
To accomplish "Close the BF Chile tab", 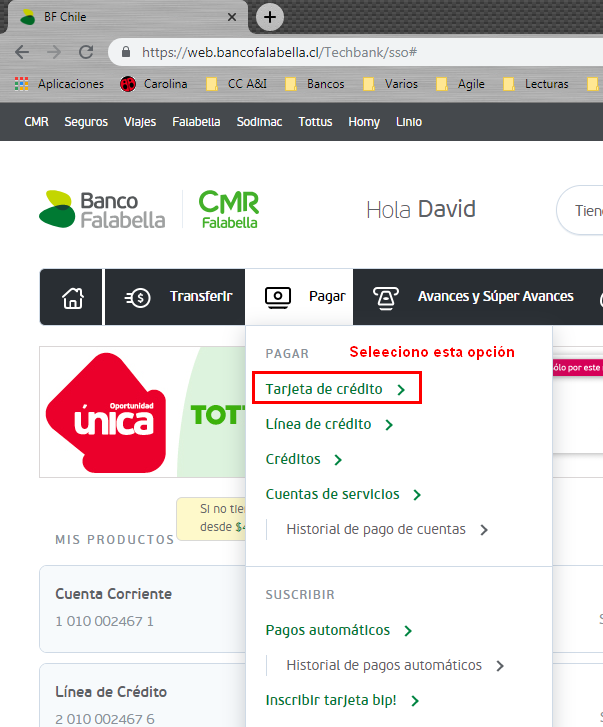I will 232,17.
